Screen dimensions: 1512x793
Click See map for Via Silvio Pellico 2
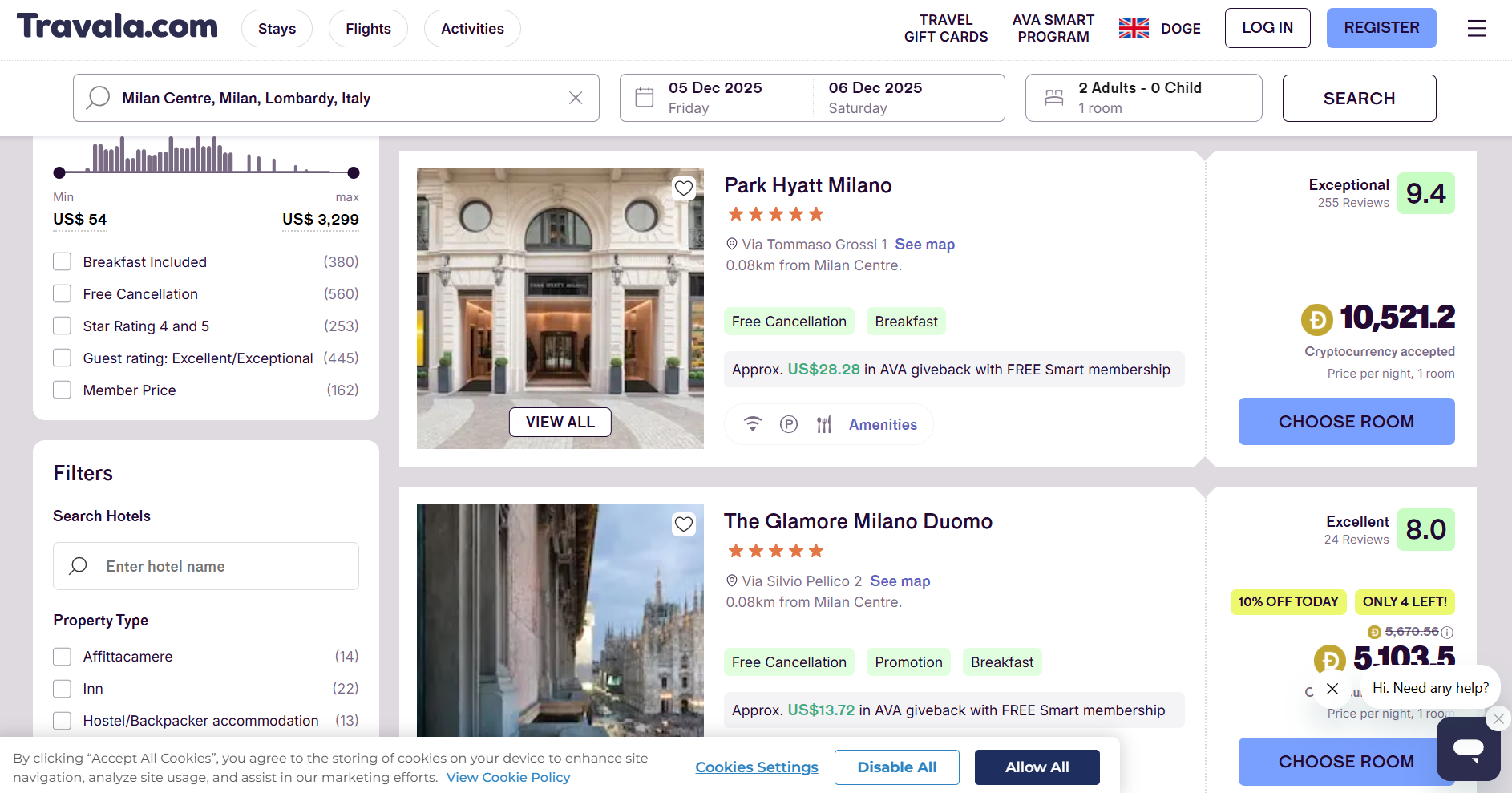point(900,581)
